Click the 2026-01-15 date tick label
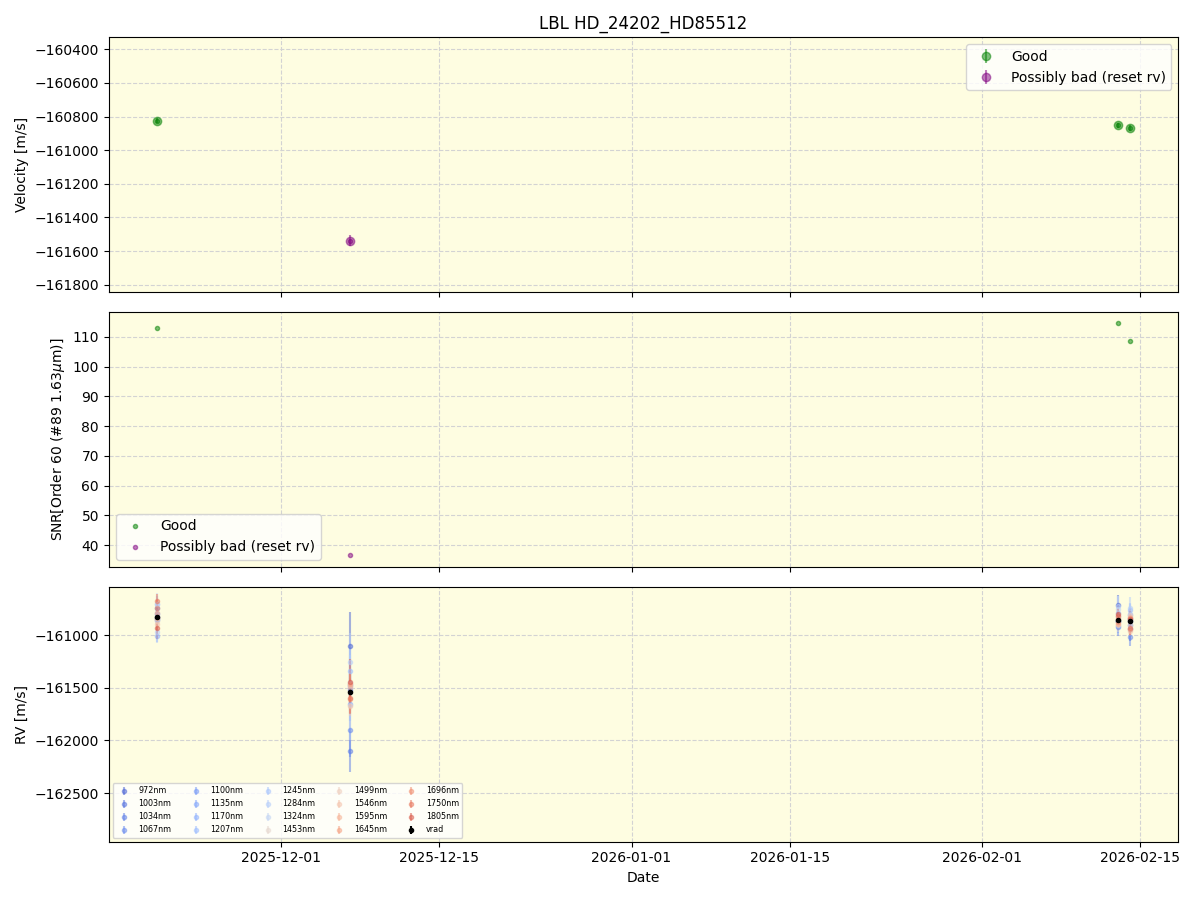 tap(790, 857)
